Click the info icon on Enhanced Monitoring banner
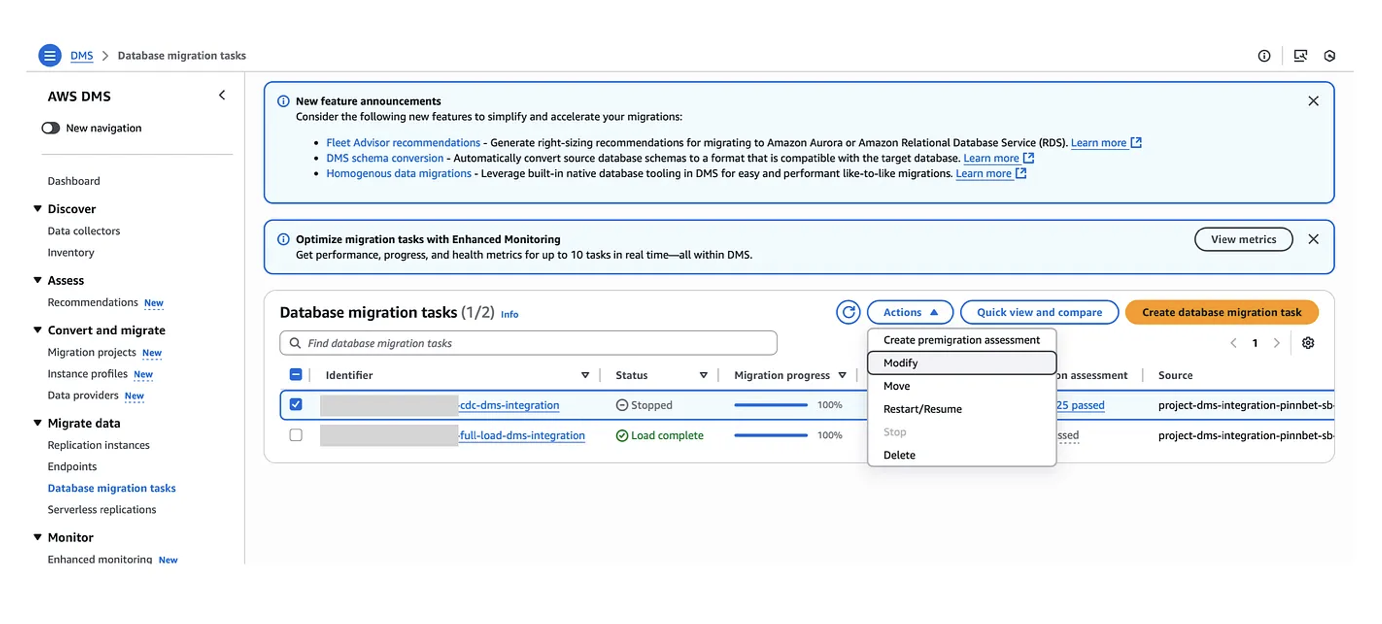The width and height of the screenshot is (1382, 624). (x=281, y=239)
